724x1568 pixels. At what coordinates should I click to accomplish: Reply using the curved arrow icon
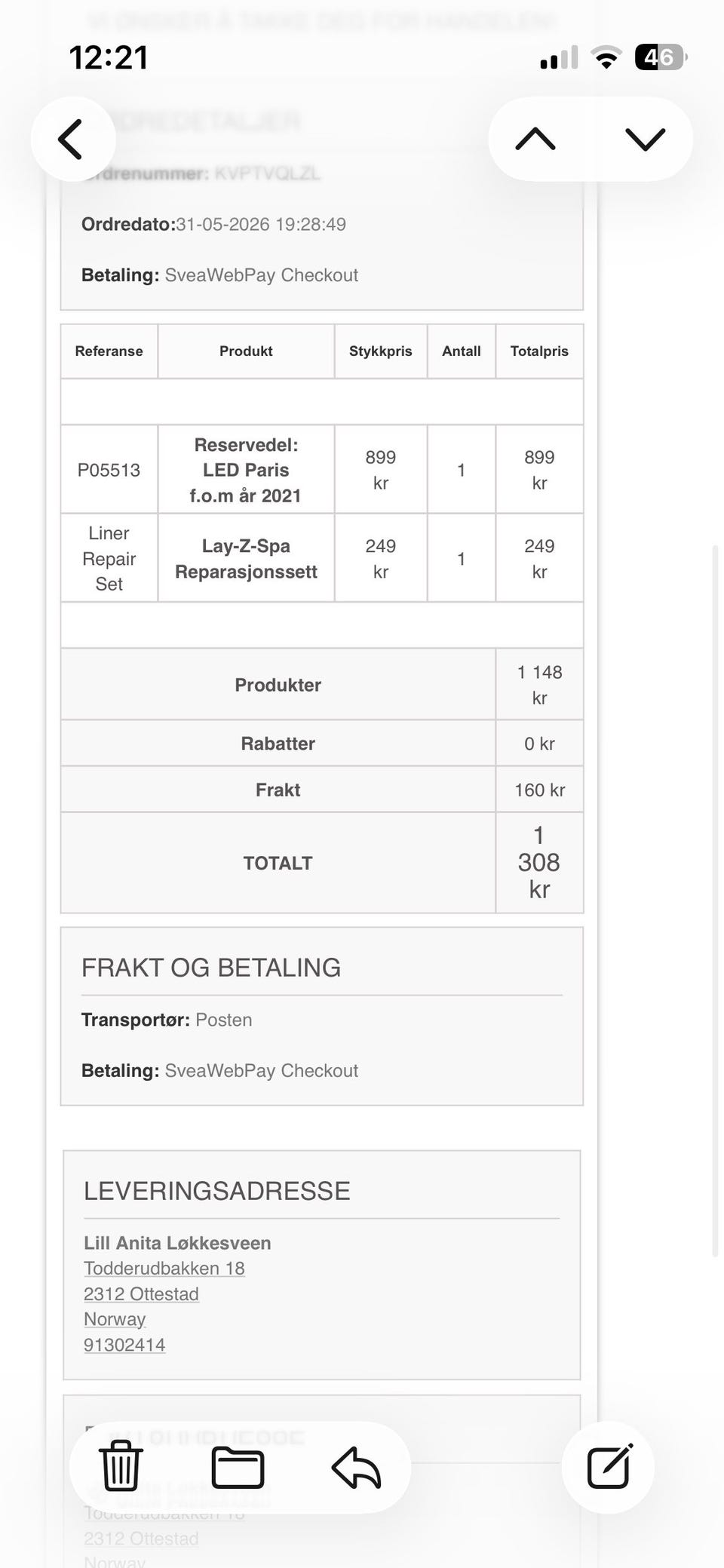pyautogui.click(x=356, y=1467)
